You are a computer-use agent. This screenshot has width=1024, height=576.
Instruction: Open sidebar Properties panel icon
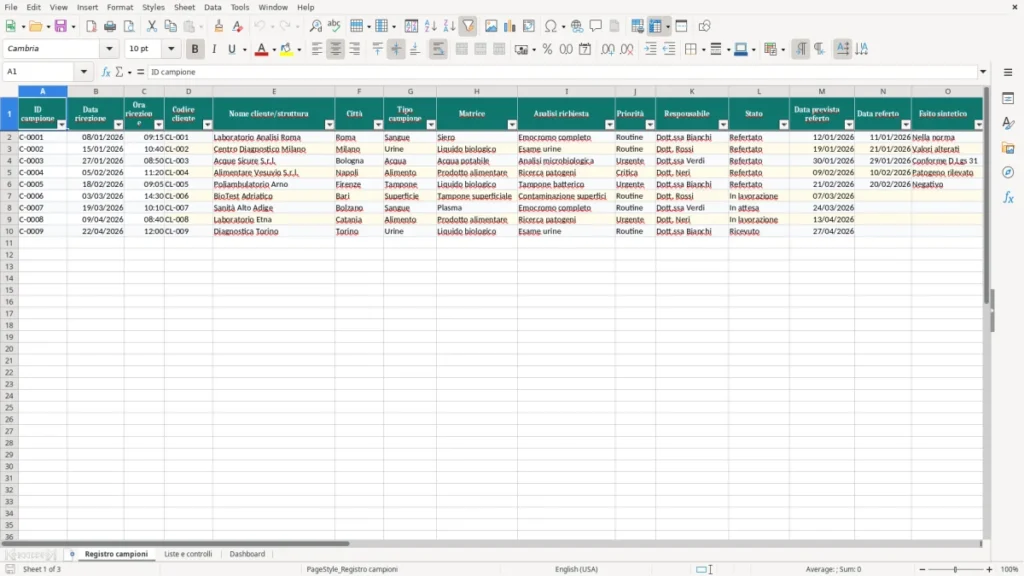[x=1008, y=99]
